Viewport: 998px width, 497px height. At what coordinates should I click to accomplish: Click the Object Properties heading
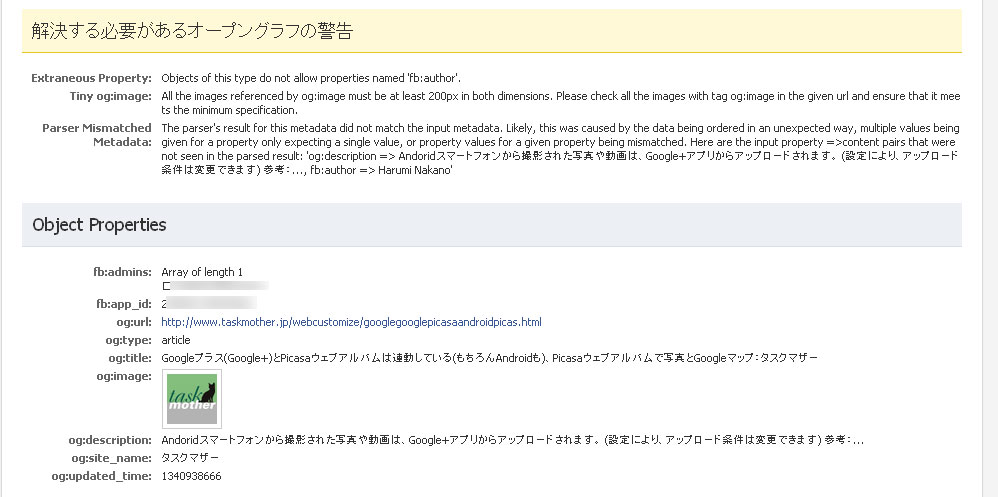tap(99, 225)
